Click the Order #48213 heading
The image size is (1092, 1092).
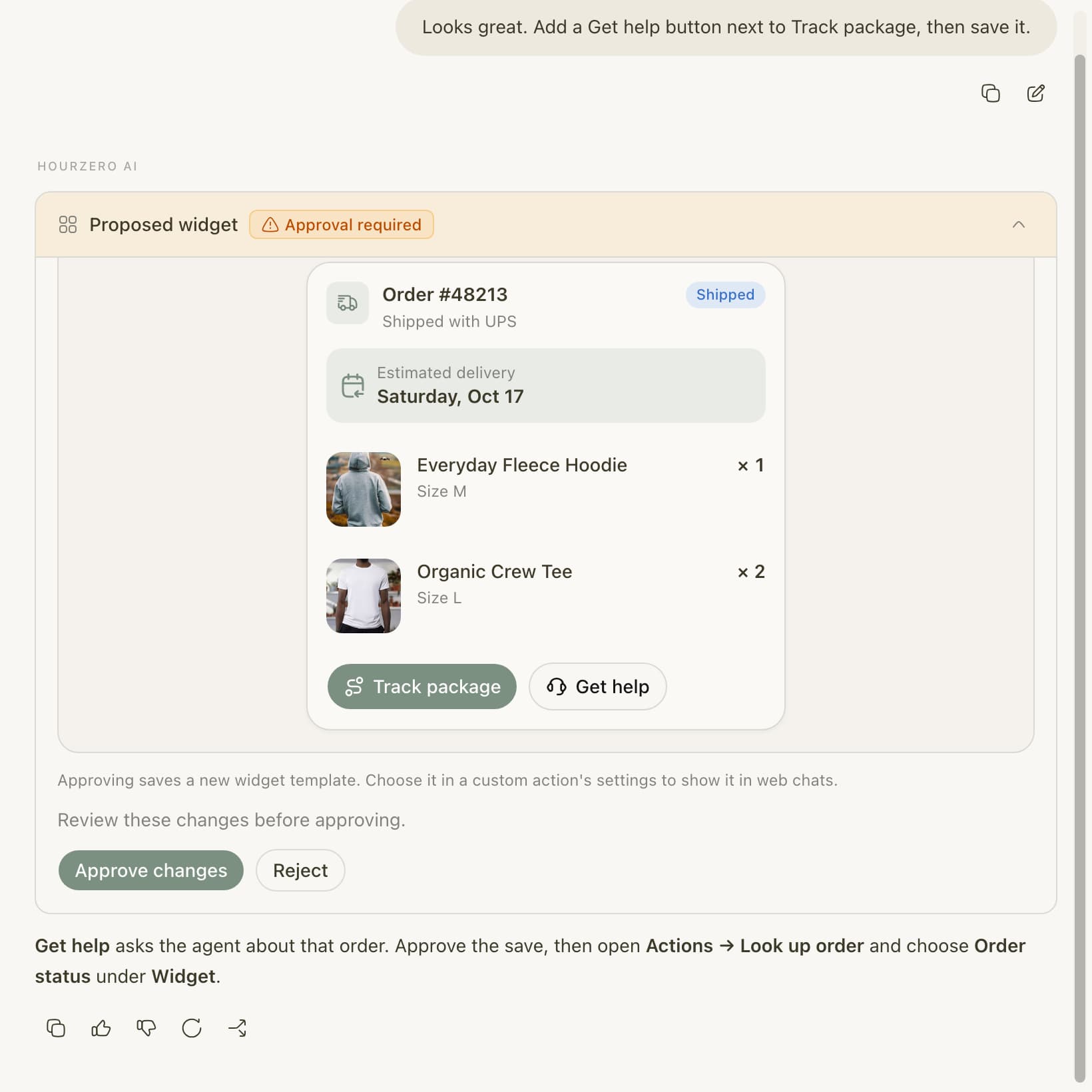point(445,294)
